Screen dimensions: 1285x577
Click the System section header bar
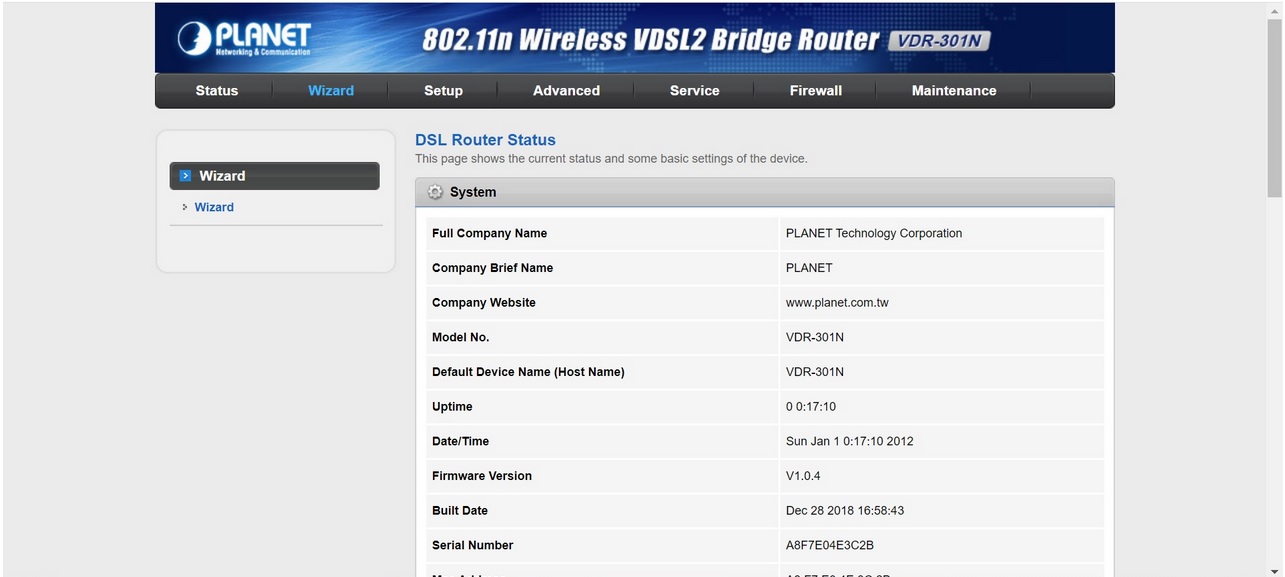[x=765, y=192]
